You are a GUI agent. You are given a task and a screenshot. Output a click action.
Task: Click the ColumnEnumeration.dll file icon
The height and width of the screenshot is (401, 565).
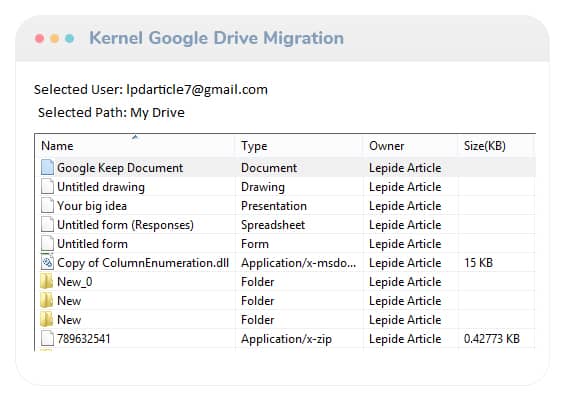[47, 263]
